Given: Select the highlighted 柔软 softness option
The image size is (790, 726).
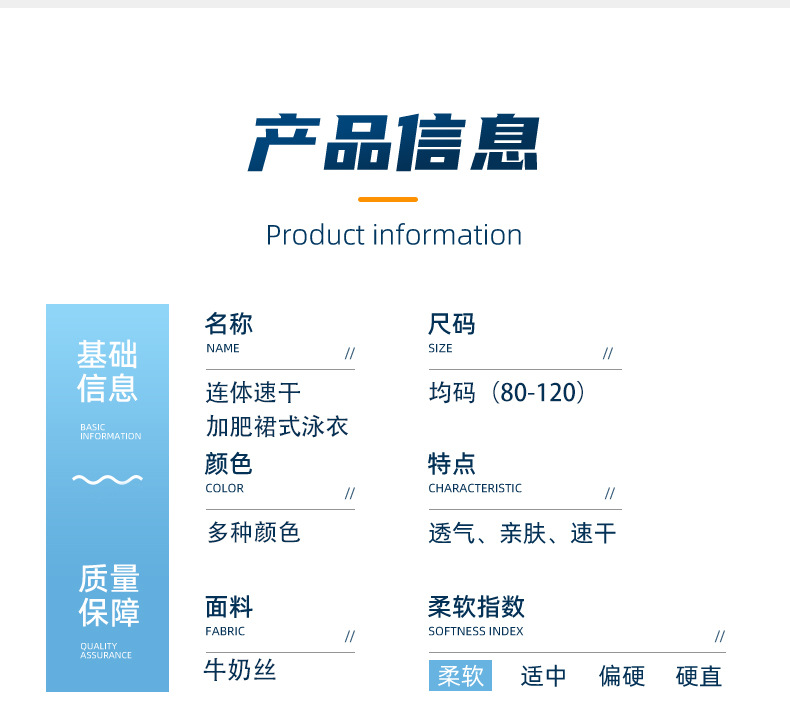Looking at the screenshot, I should [x=460, y=676].
